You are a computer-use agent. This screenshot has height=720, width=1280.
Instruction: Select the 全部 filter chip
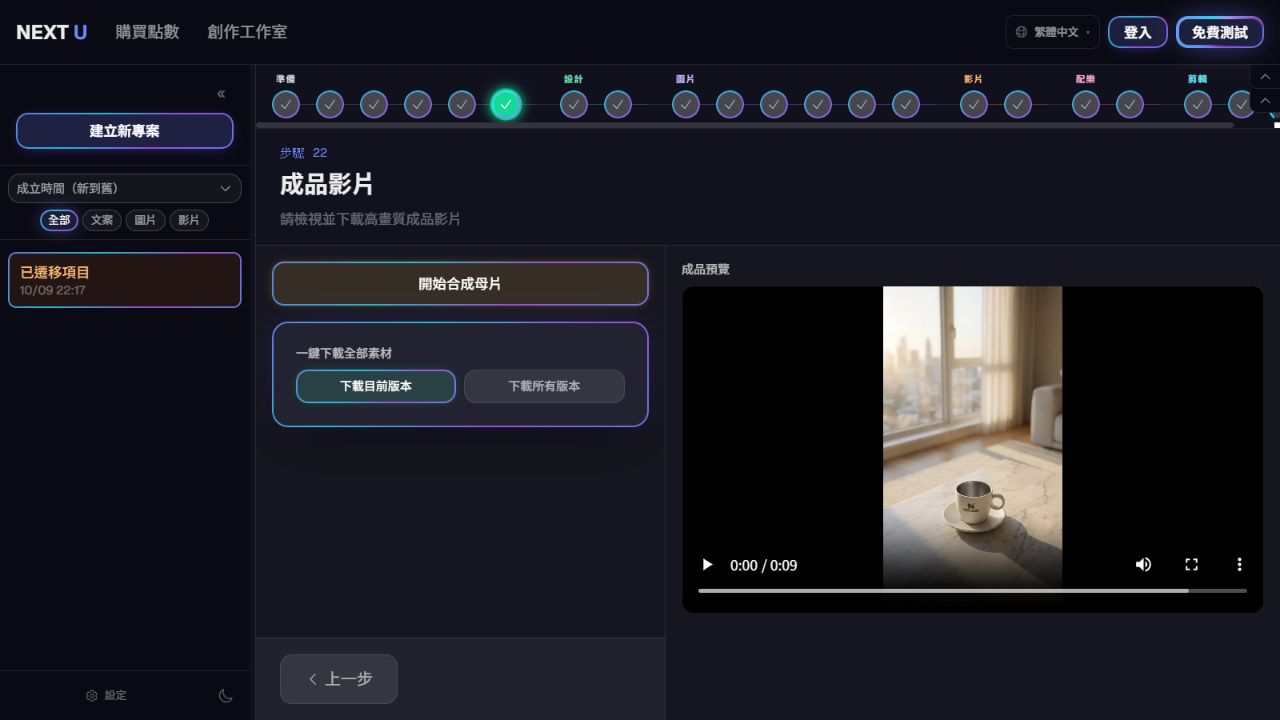(x=59, y=220)
